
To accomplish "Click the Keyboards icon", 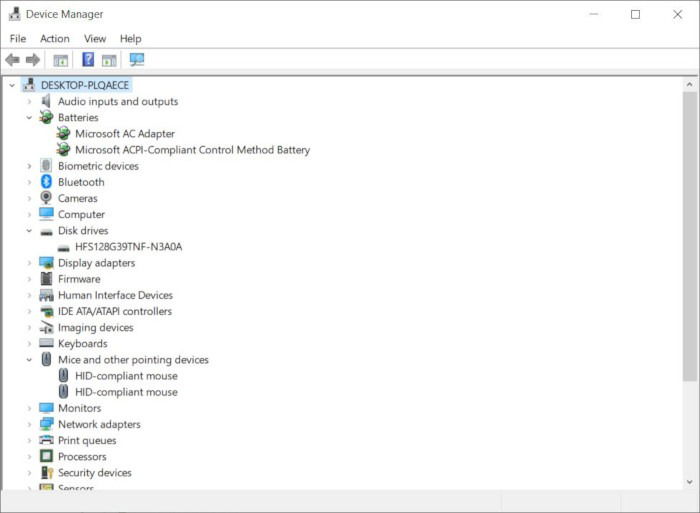I will click(x=46, y=343).
